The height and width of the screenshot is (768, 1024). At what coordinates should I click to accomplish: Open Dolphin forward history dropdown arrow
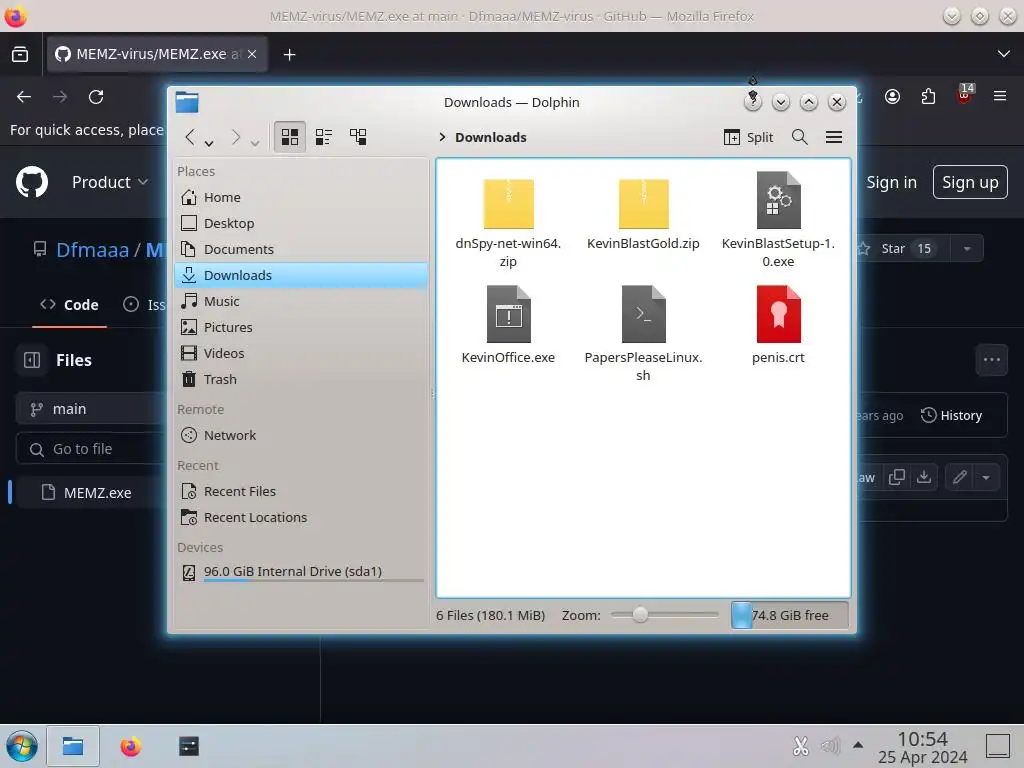click(255, 142)
